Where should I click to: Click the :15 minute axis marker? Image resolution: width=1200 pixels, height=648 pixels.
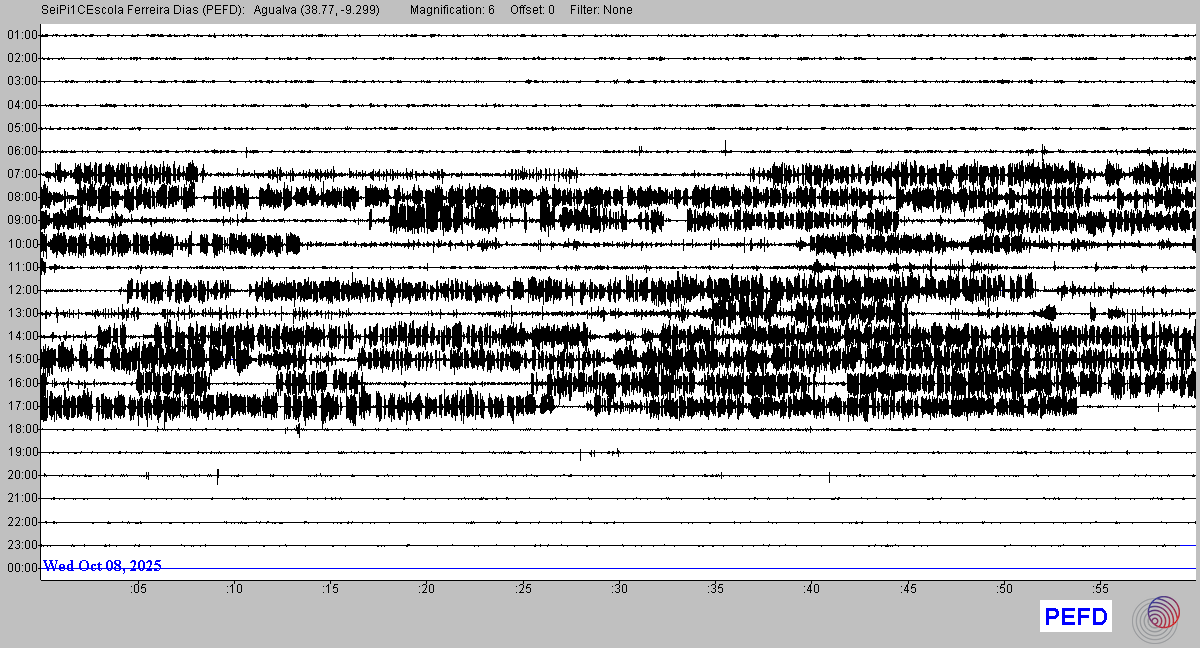[330, 589]
